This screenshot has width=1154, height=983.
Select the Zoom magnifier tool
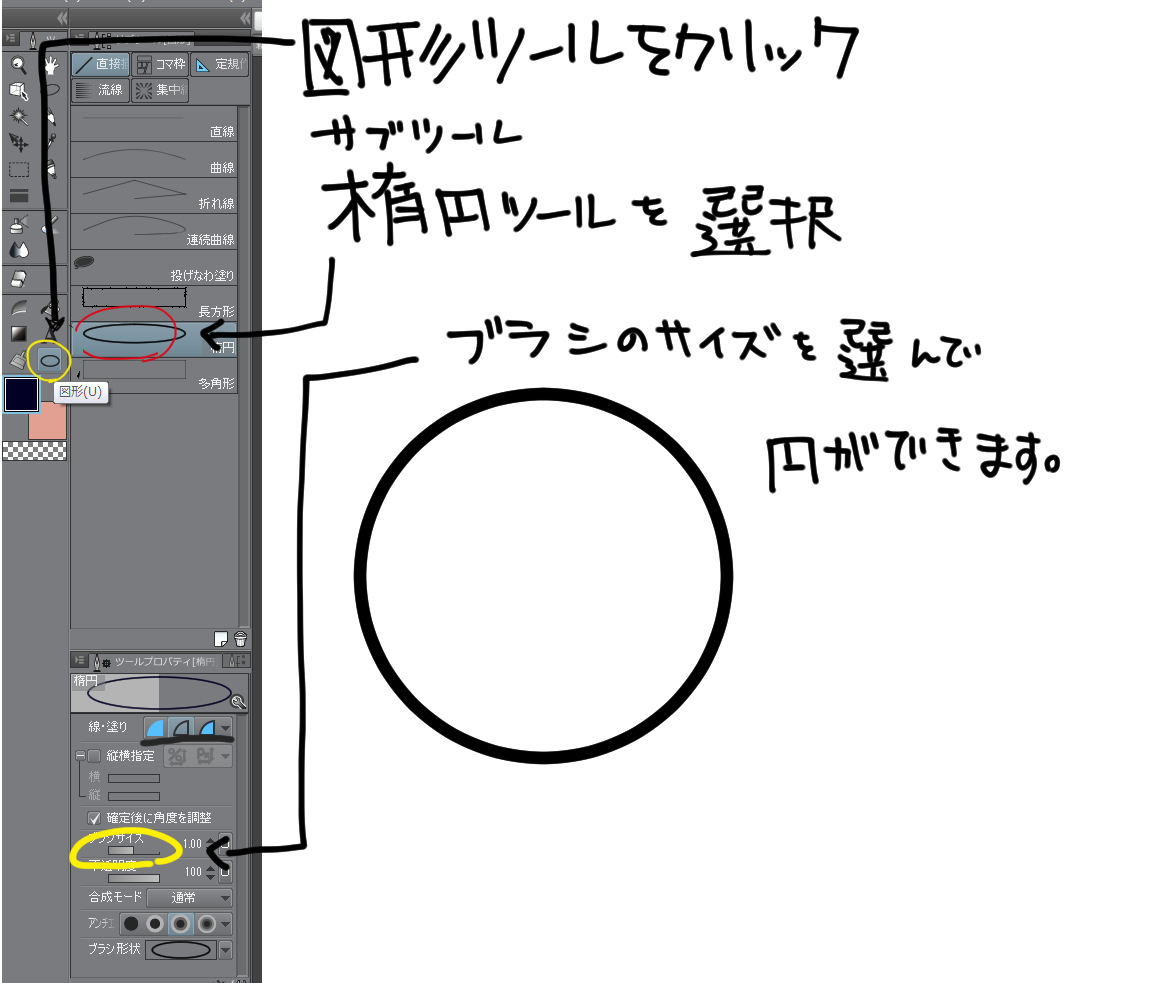point(18,65)
